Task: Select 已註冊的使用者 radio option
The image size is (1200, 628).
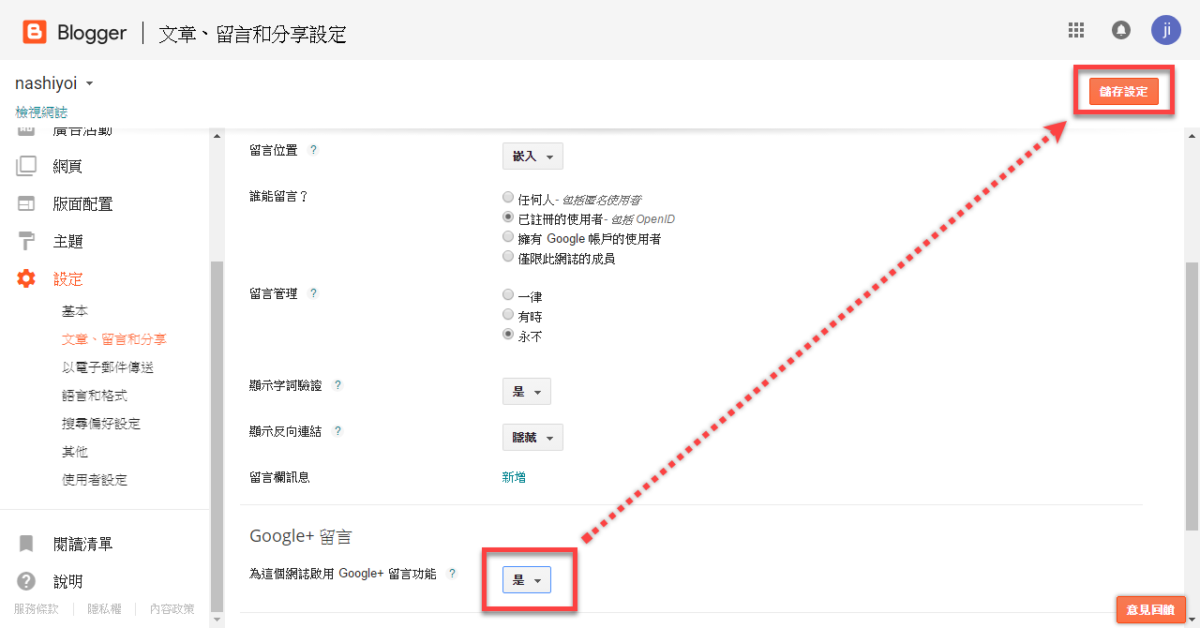Action: (x=509, y=217)
